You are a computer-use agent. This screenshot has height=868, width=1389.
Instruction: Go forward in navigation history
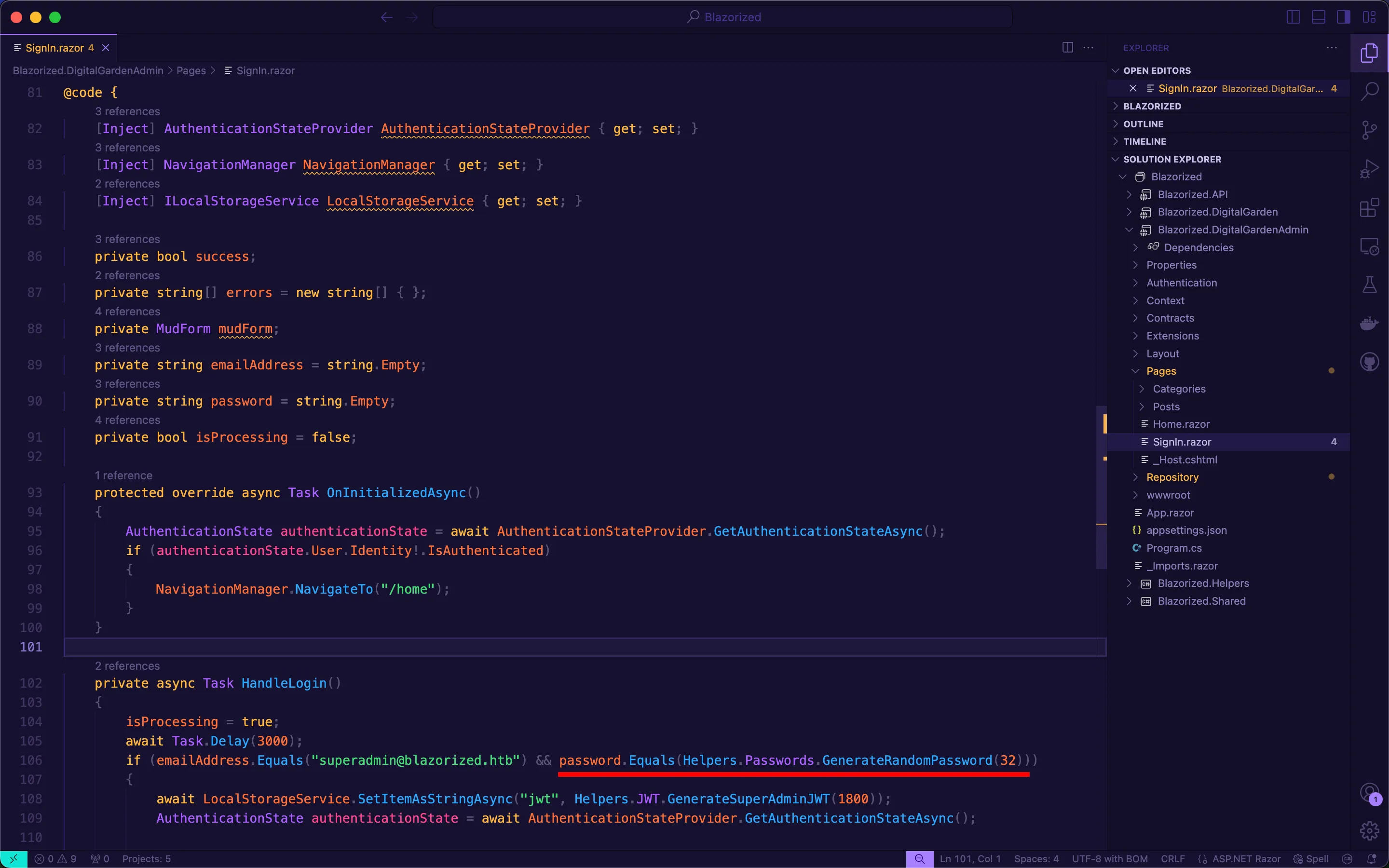[412, 17]
